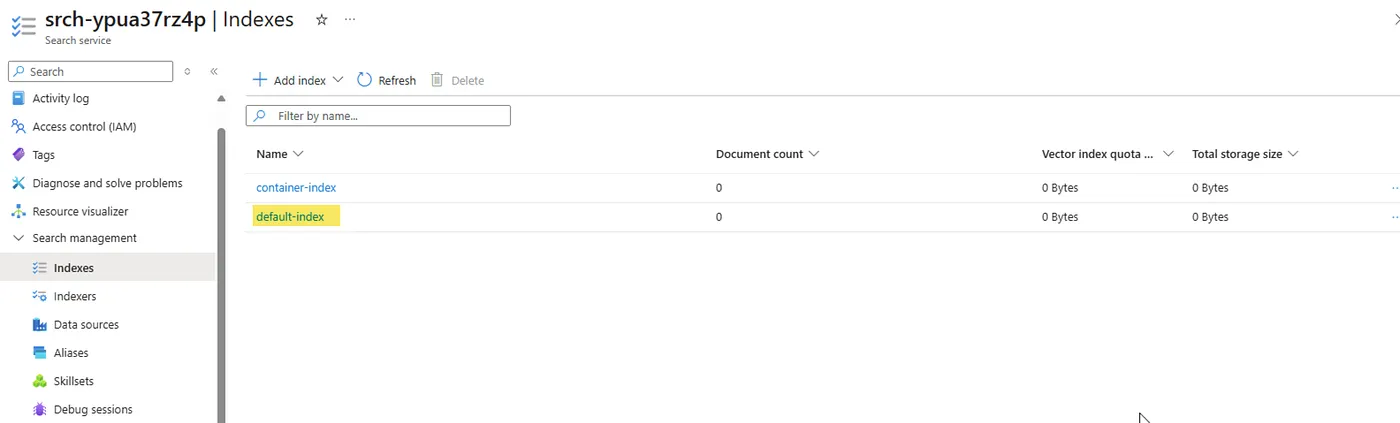Select Indexers in the sidebar menu

click(75, 296)
